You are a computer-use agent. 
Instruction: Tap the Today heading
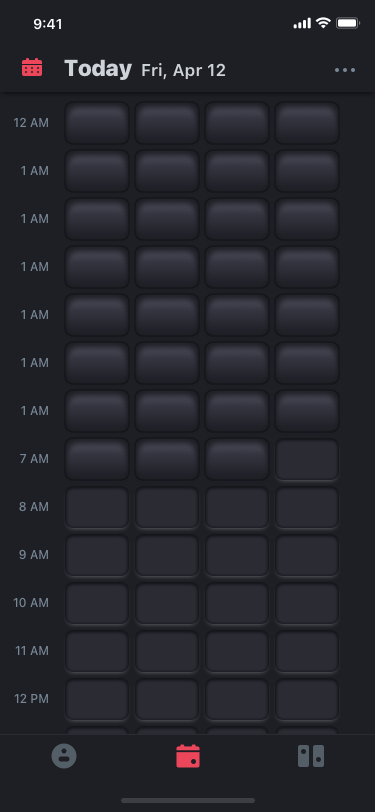point(98,69)
